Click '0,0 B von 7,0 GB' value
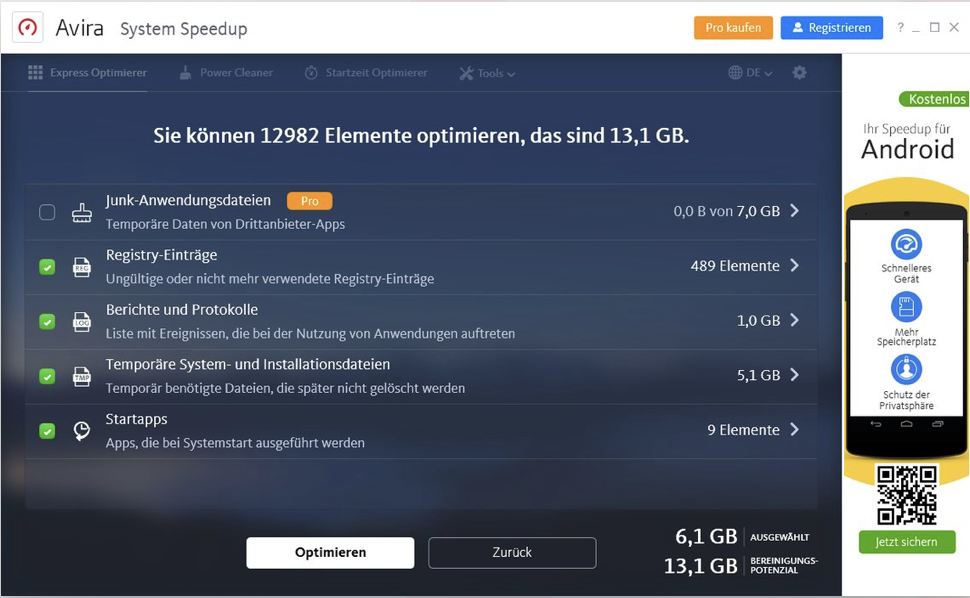Screen dimensions: 970x598 (x=727, y=211)
